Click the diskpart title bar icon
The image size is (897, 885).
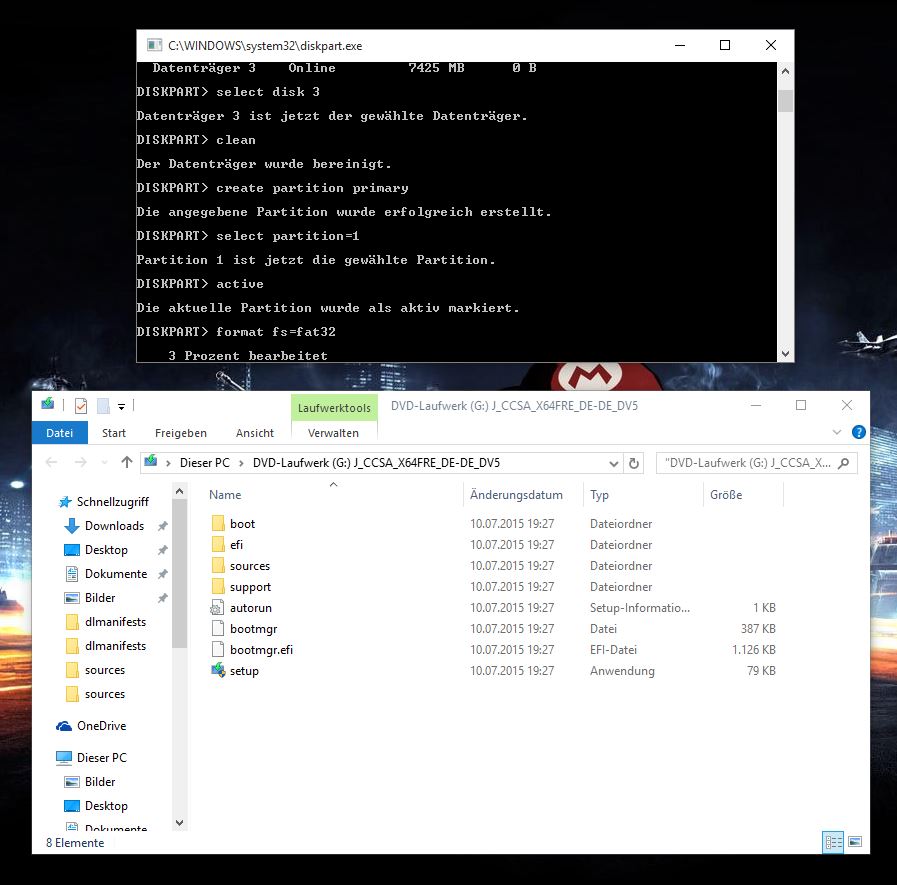point(154,45)
